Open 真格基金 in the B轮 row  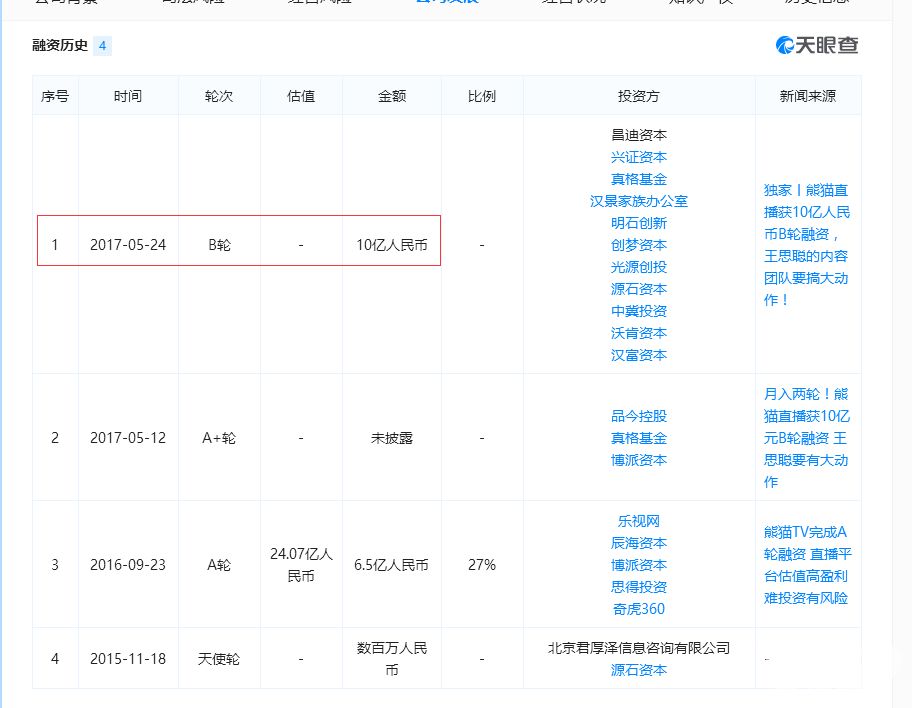(639, 179)
